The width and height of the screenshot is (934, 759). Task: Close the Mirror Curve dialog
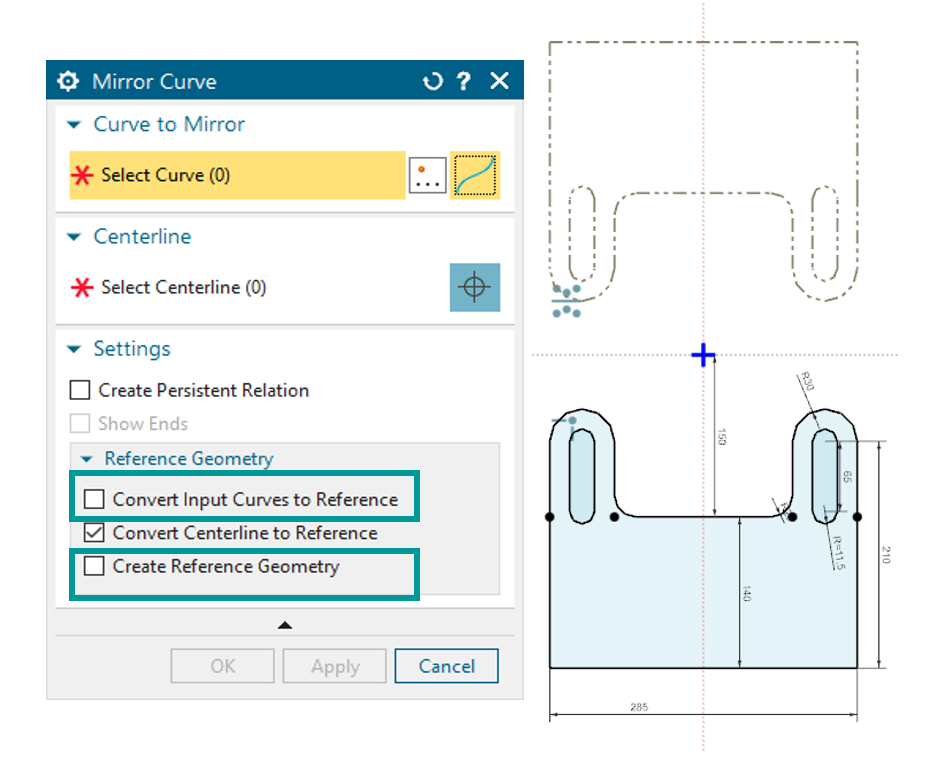coord(499,81)
